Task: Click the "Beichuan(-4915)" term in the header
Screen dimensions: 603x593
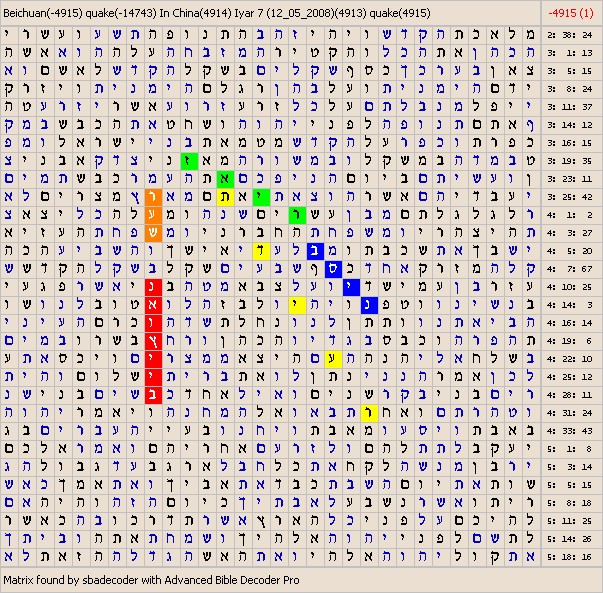Action: click(43, 13)
